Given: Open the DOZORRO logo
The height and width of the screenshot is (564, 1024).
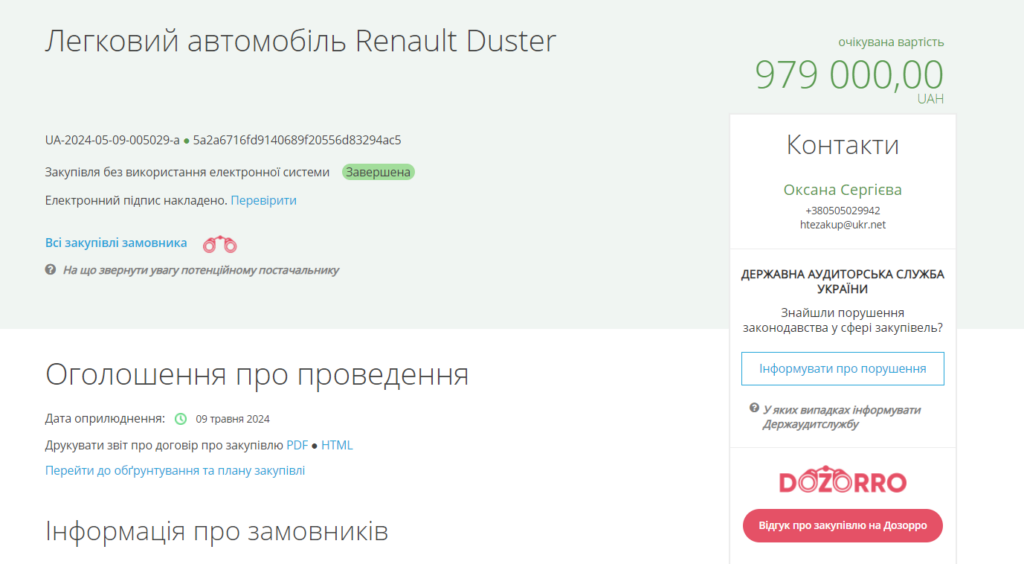Looking at the screenshot, I should pos(842,483).
